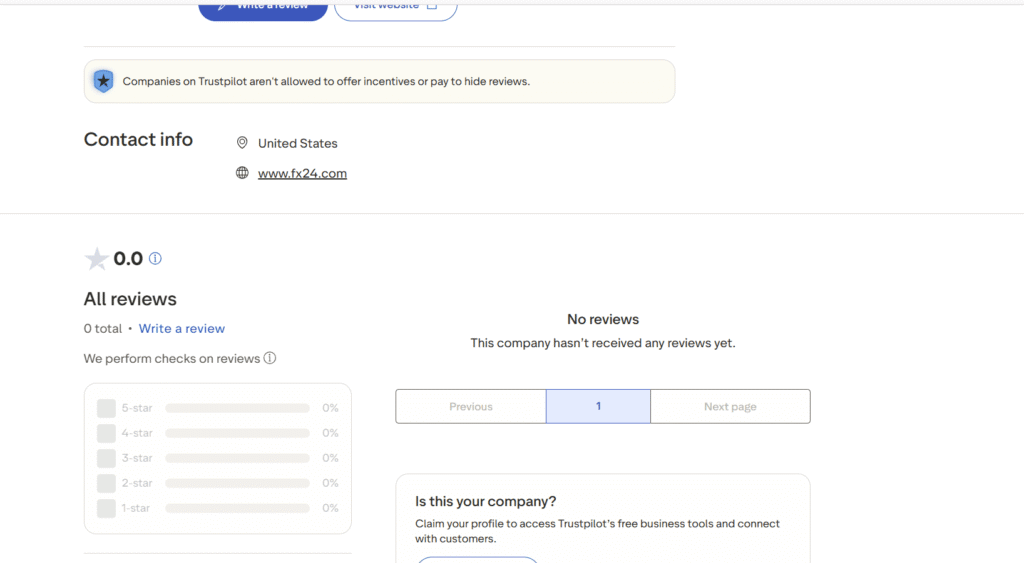Image resolution: width=1024 pixels, height=563 pixels.
Task: Click "This company hasn't received any reviews yet" text
Action: tap(603, 343)
